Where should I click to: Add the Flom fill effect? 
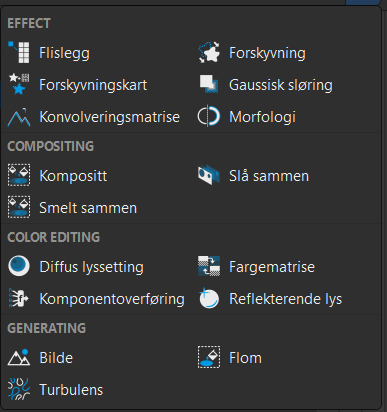pos(230,357)
